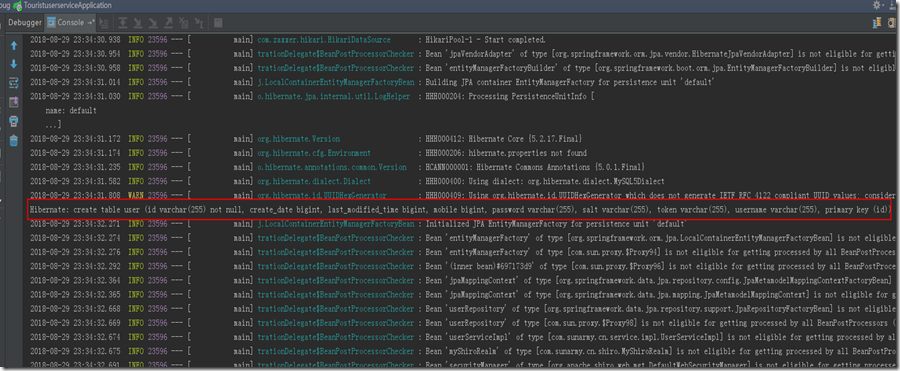The width and height of the screenshot is (900, 371).
Task: Click the message with com.sun.proxy.$Proxy98
Action: click(x=659, y=323)
